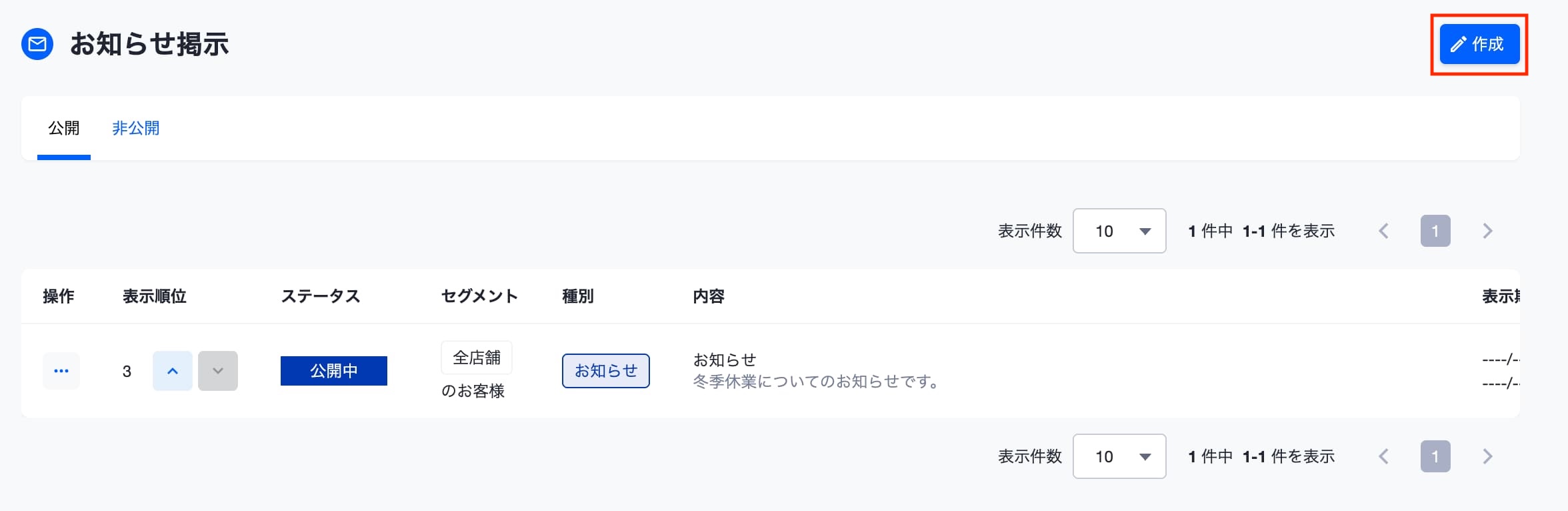Click the mail envelope icon beside お知らせ掲示
The height and width of the screenshot is (511, 1568).
37,44
